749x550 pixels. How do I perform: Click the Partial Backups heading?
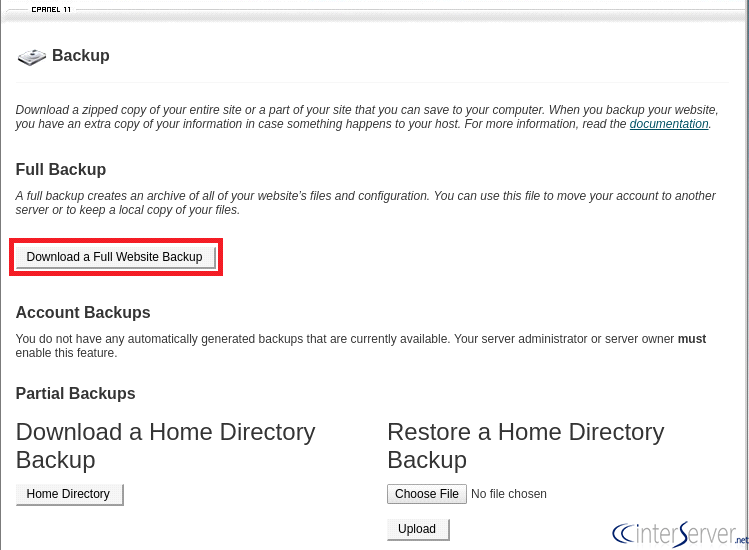pyautogui.click(x=76, y=394)
